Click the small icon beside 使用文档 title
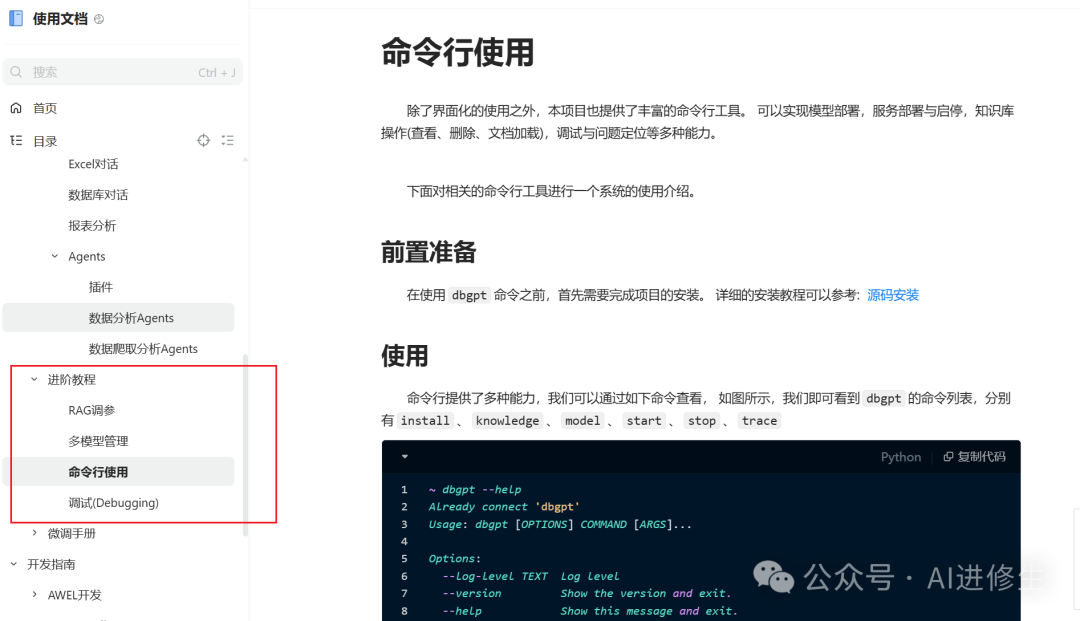 point(99,19)
